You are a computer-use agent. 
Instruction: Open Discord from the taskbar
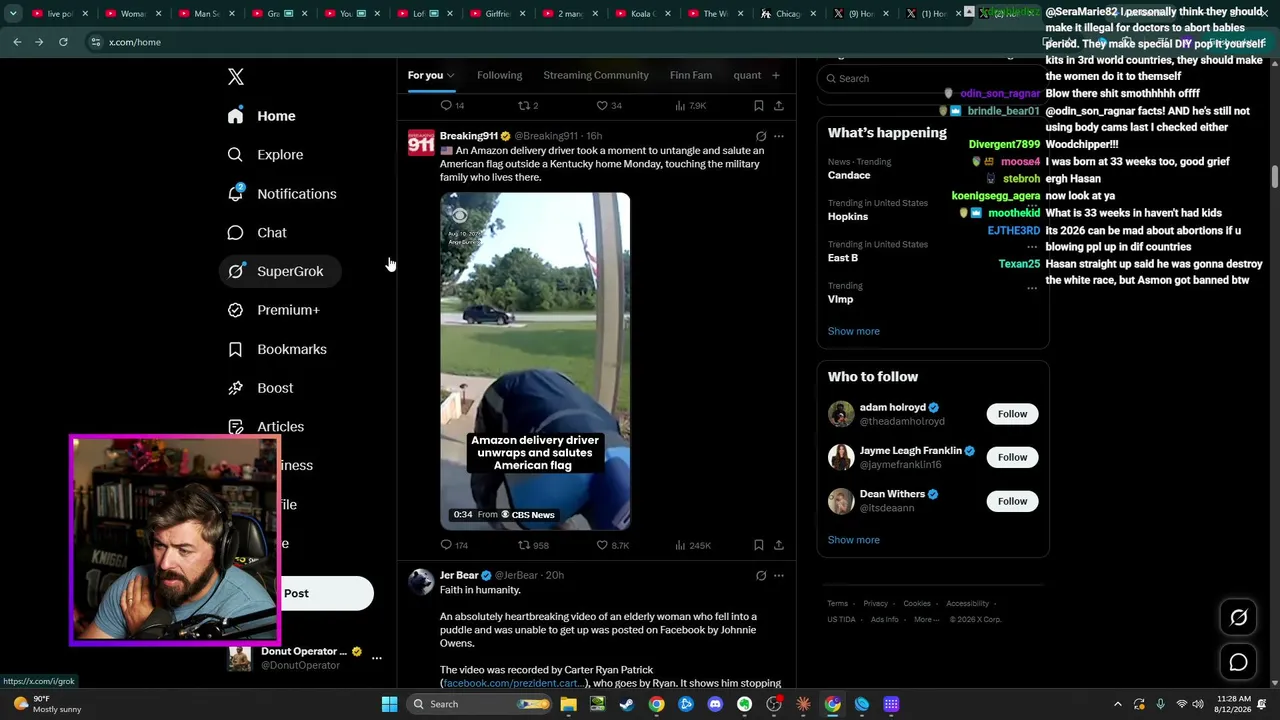pyautogui.click(x=715, y=704)
